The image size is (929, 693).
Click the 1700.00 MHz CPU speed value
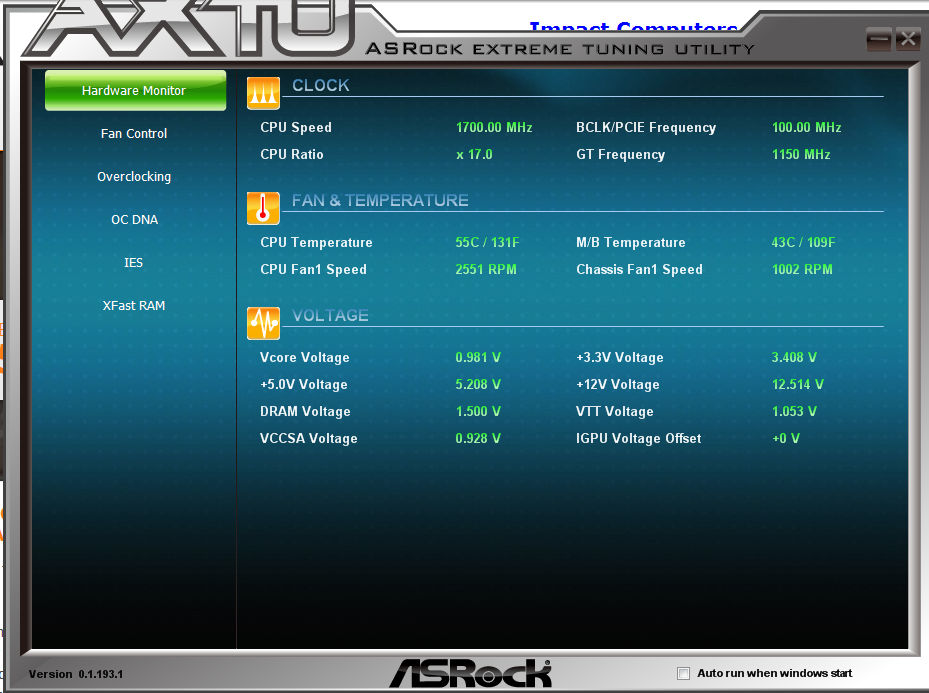point(494,127)
